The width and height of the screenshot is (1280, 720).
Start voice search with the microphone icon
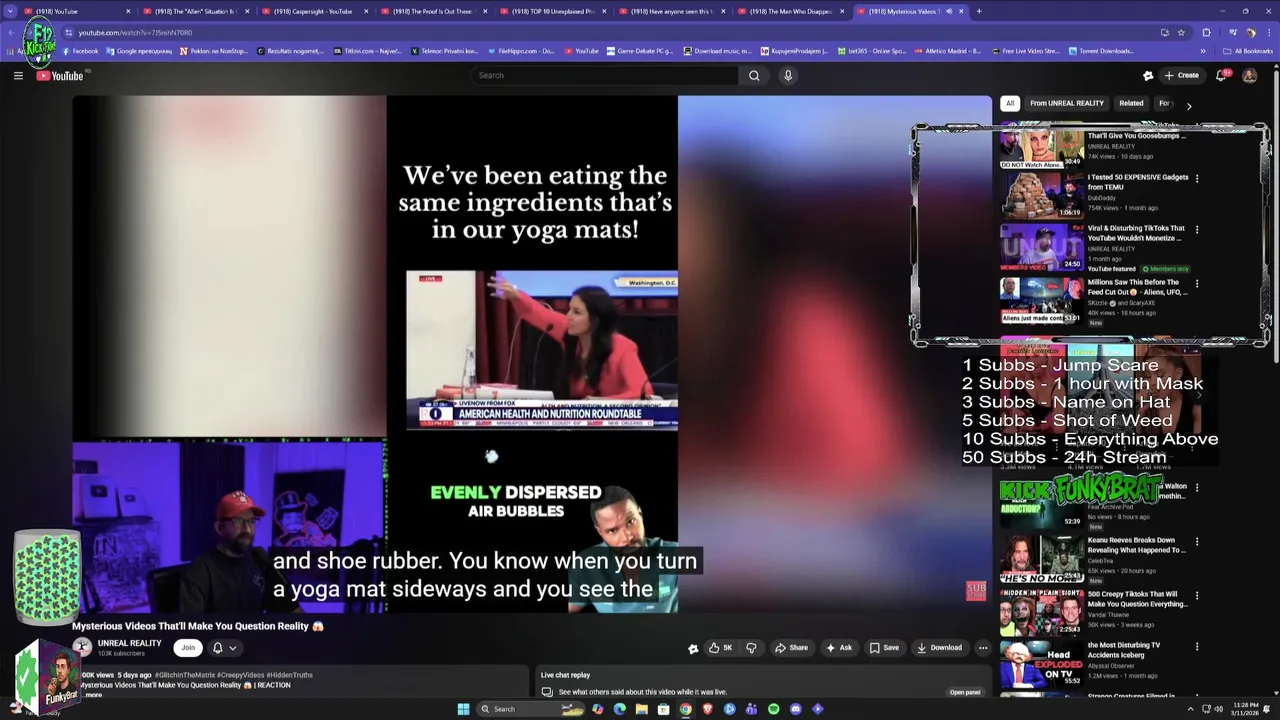pyautogui.click(x=788, y=75)
